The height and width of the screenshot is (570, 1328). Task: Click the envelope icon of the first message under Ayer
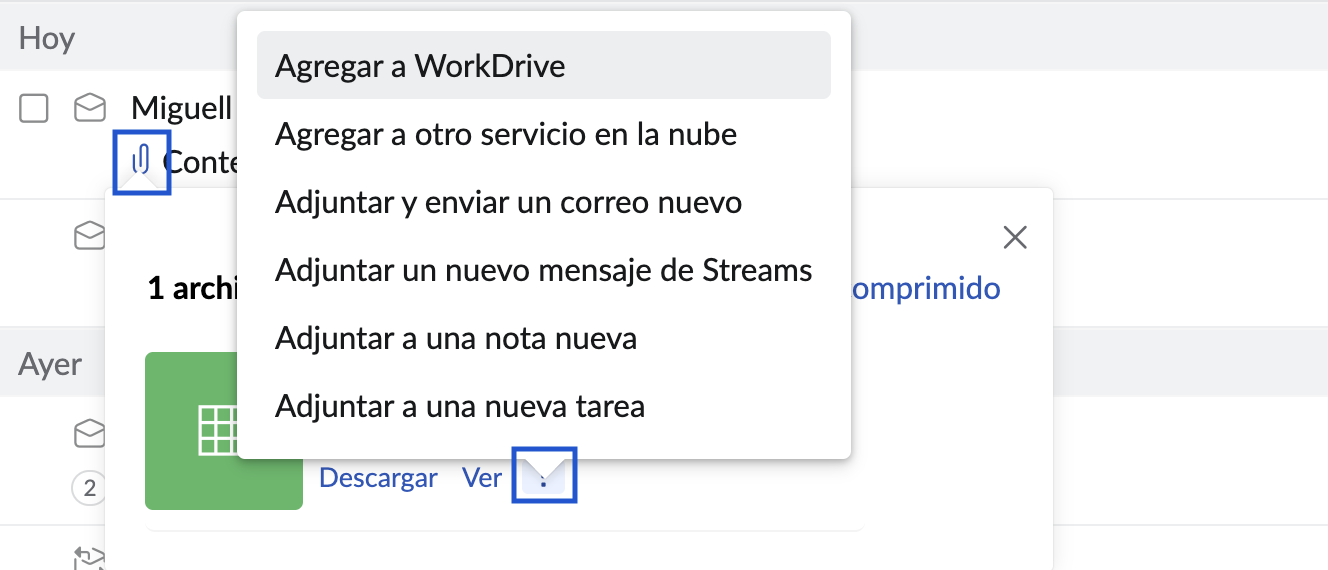pyautogui.click(x=91, y=433)
